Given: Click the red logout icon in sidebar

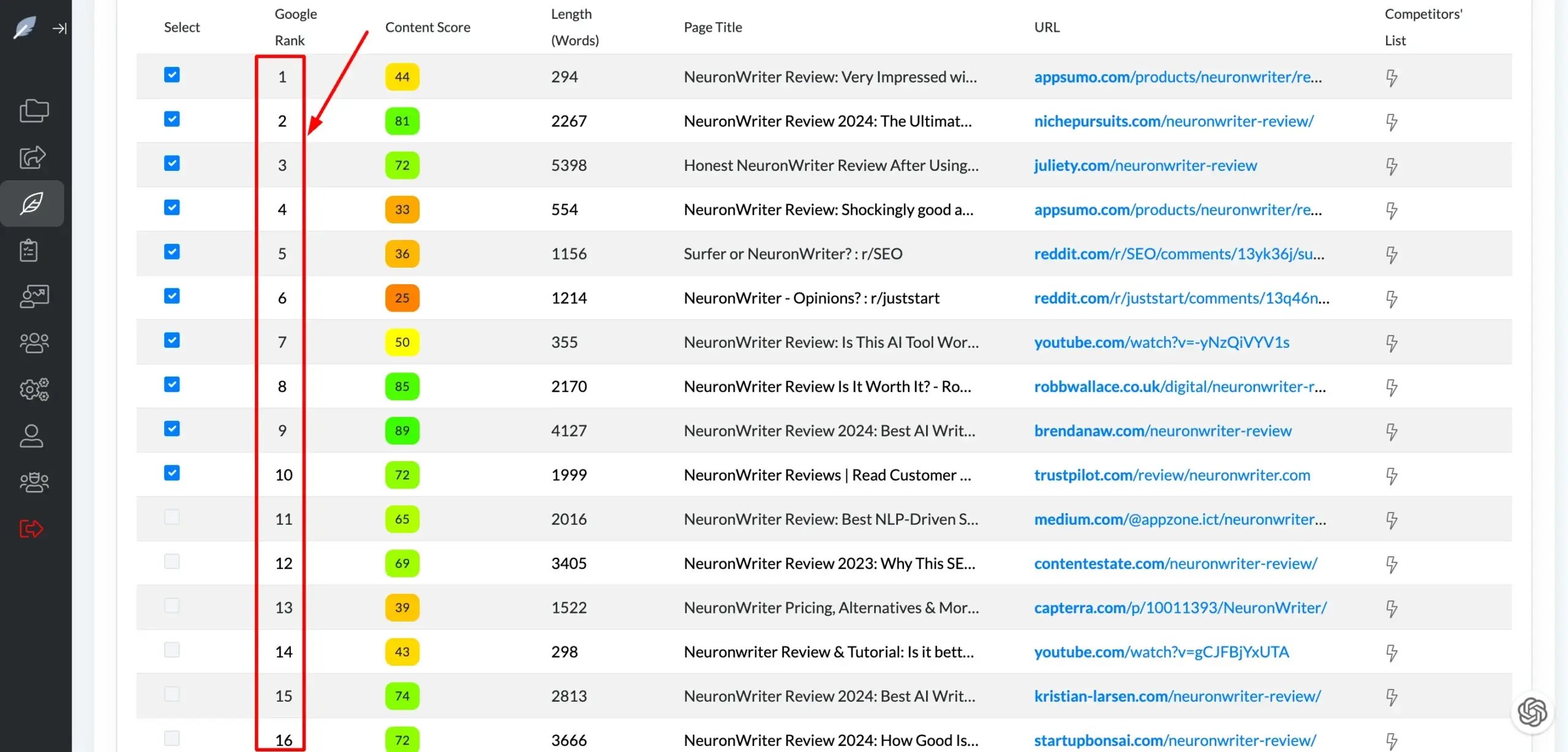Looking at the screenshot, I should 31,528.
